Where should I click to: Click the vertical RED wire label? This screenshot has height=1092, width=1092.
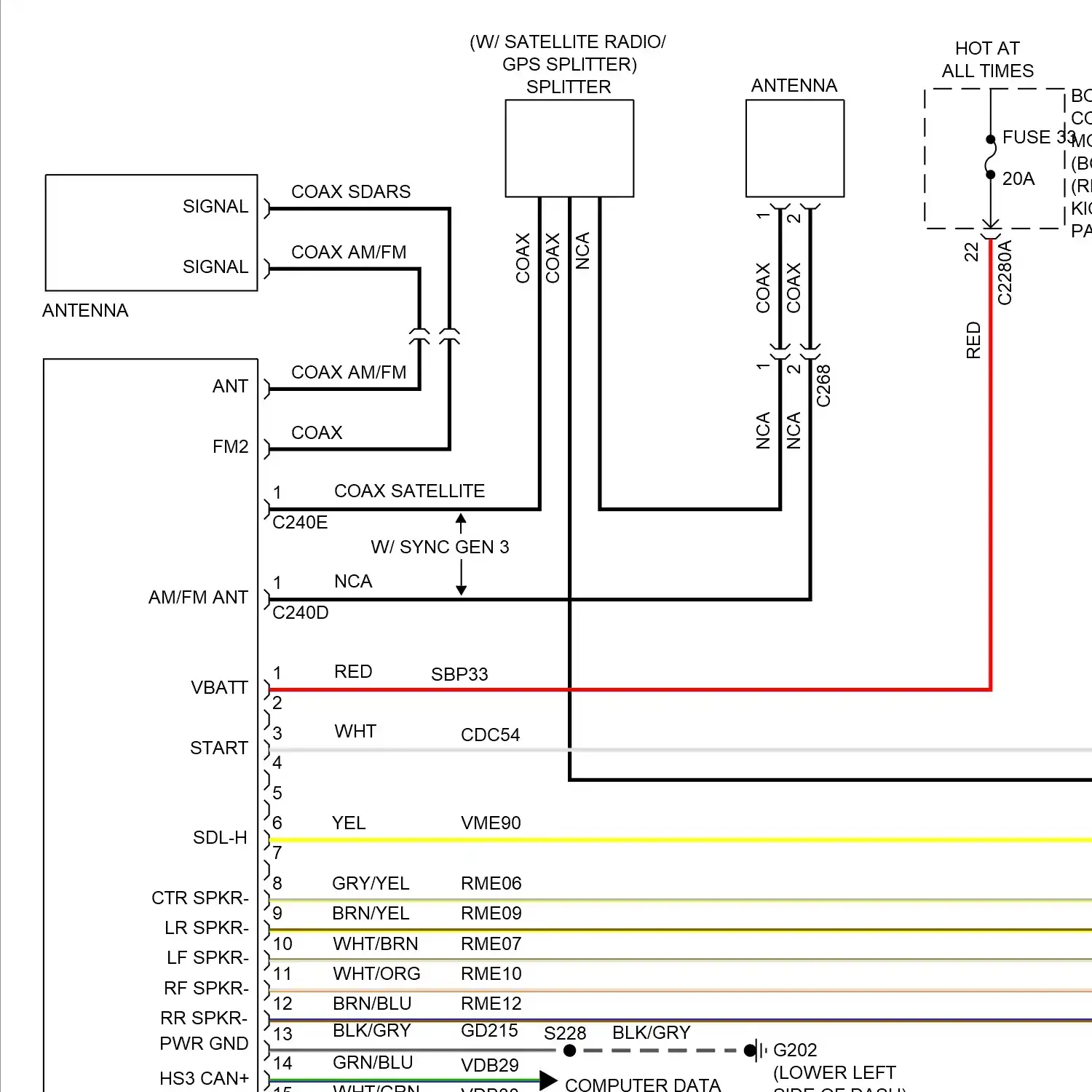click(973, 340)
